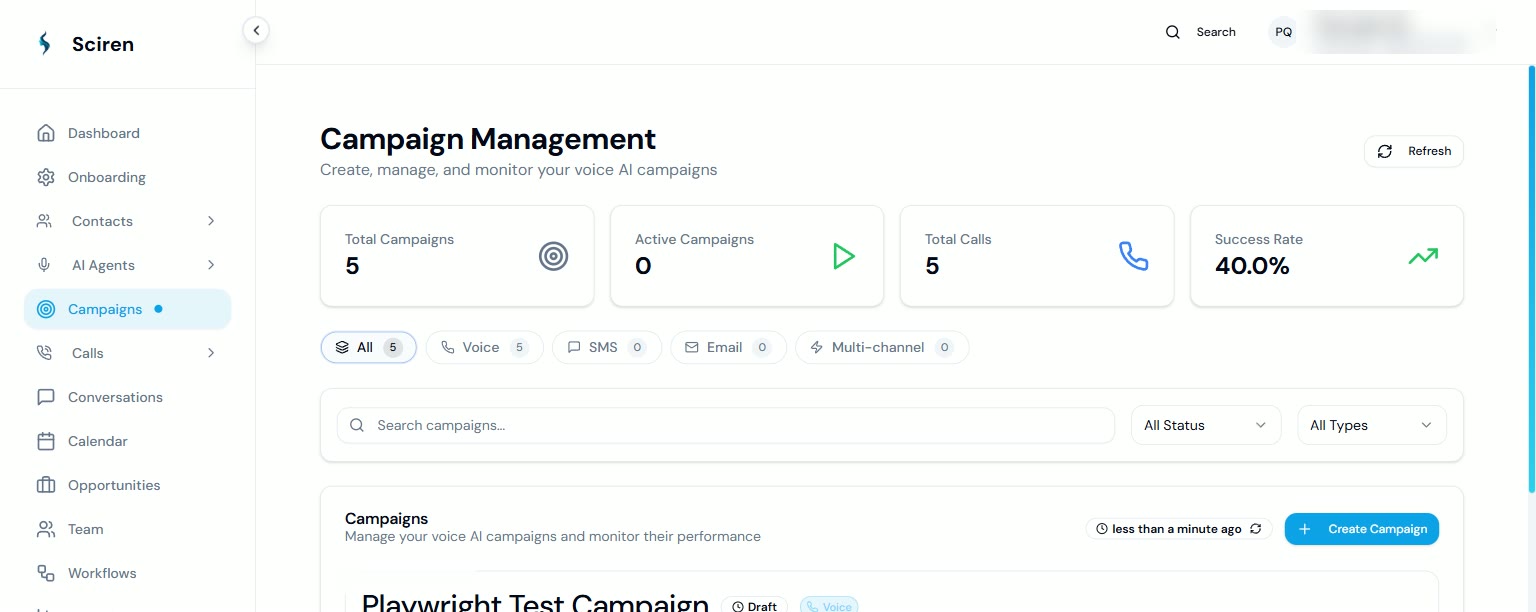Click the Total Calls phone icon

click(x=1133, y=256)
